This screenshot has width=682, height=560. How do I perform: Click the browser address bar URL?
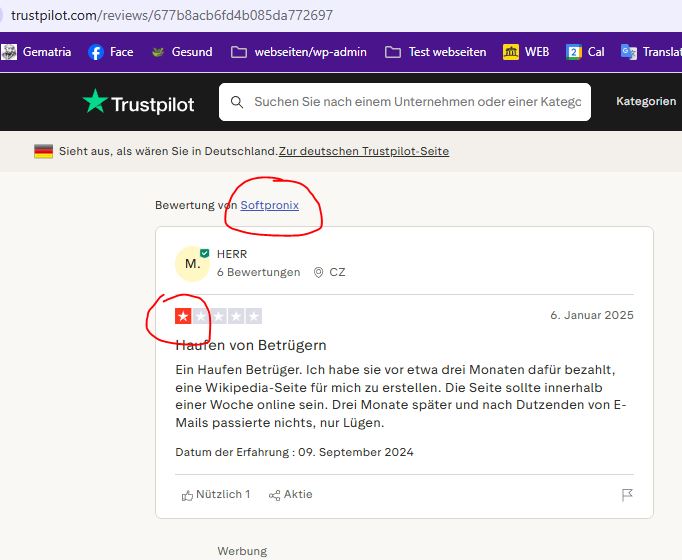point(172,15)
